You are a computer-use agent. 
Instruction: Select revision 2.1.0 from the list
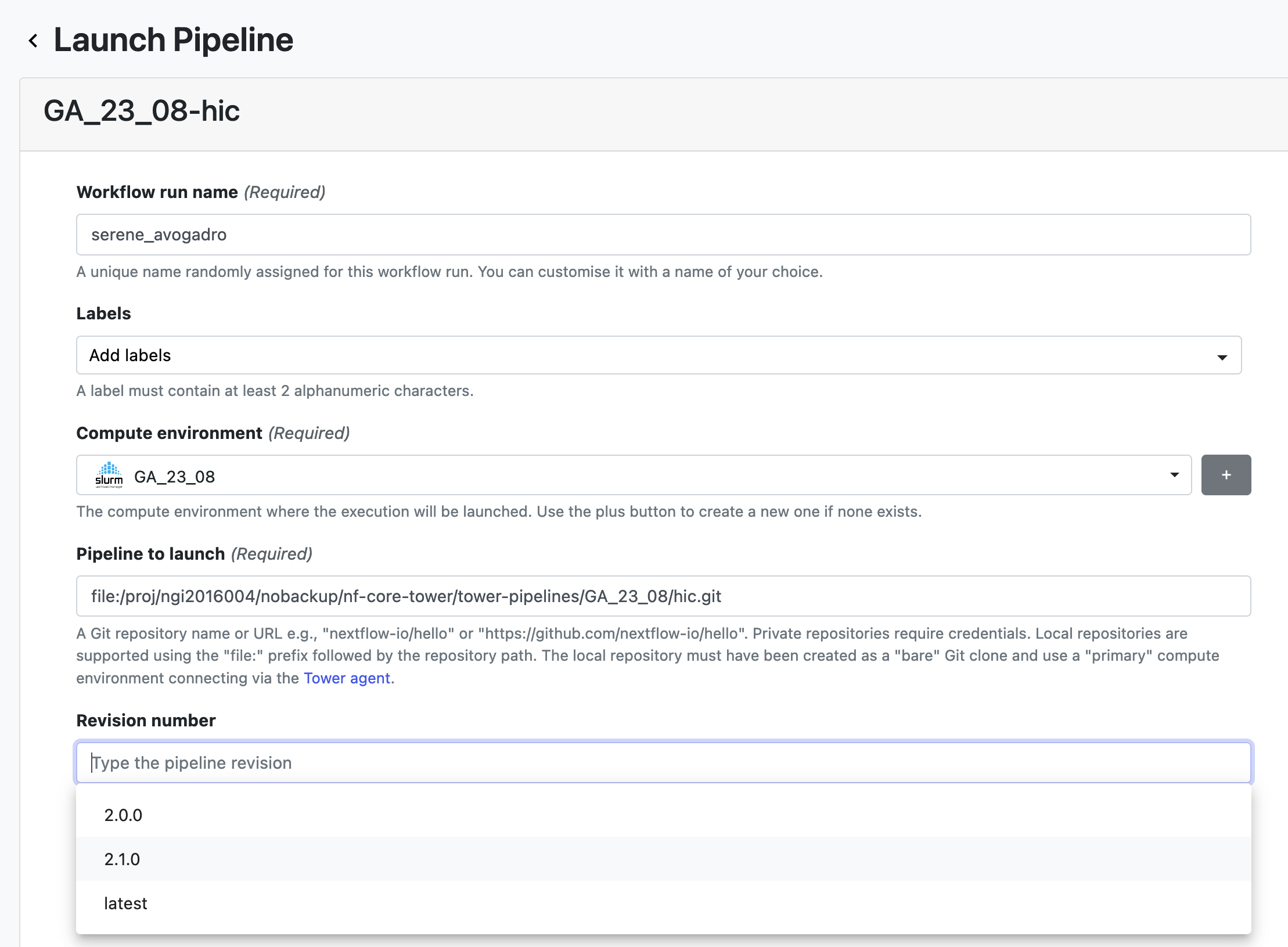[663, 859]
